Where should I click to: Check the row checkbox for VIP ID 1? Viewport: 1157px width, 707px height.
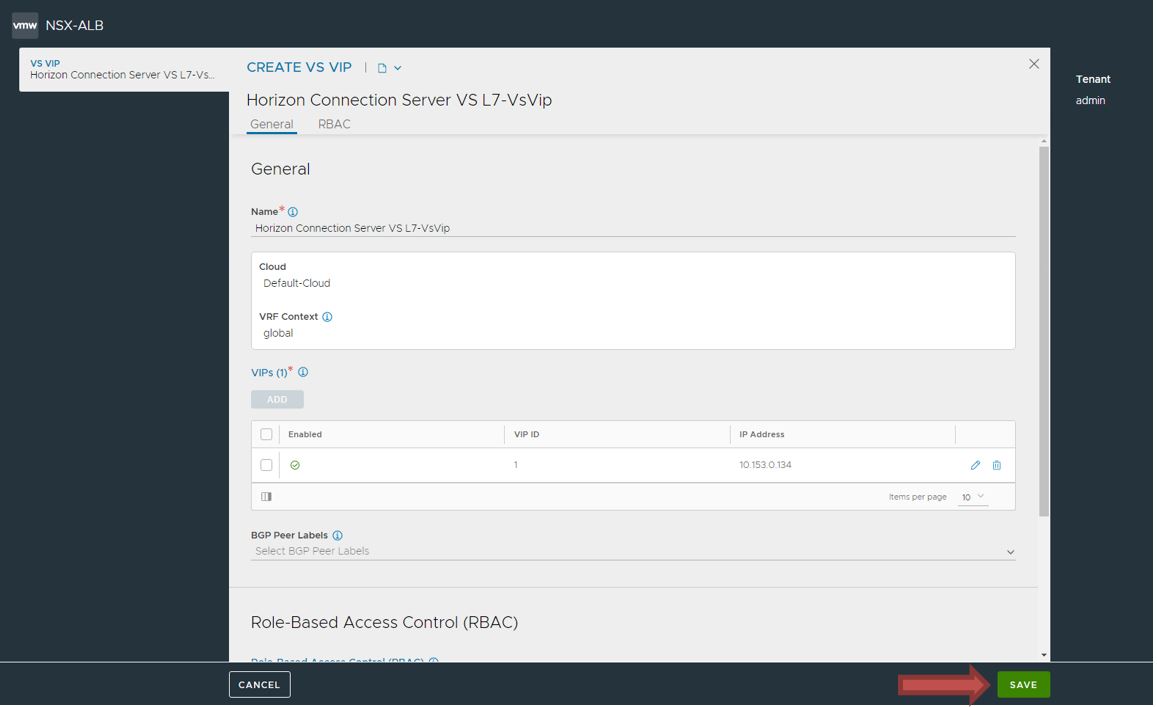click(x=266, y=465)
